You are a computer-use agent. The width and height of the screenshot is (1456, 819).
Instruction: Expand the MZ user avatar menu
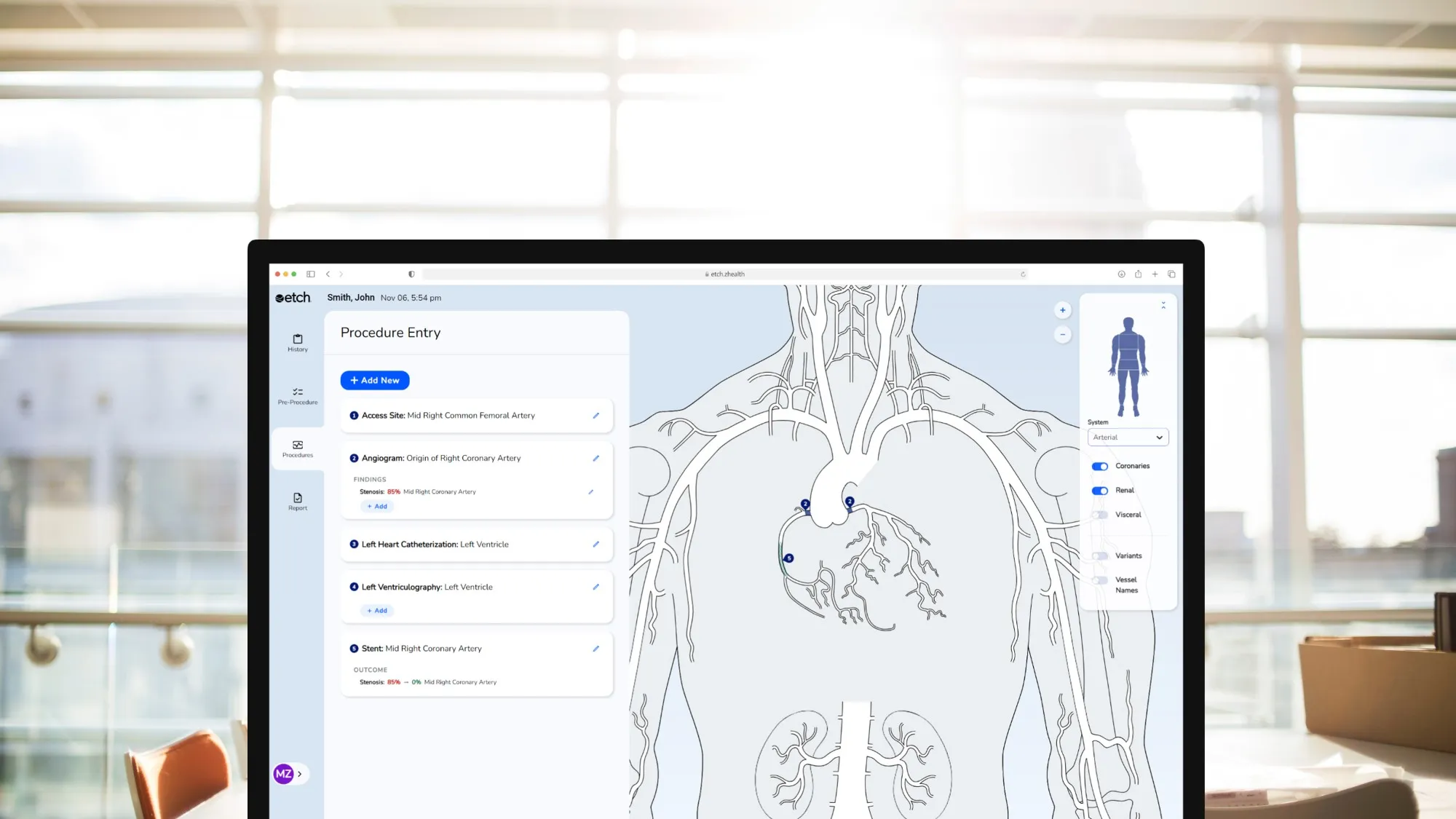284,773
